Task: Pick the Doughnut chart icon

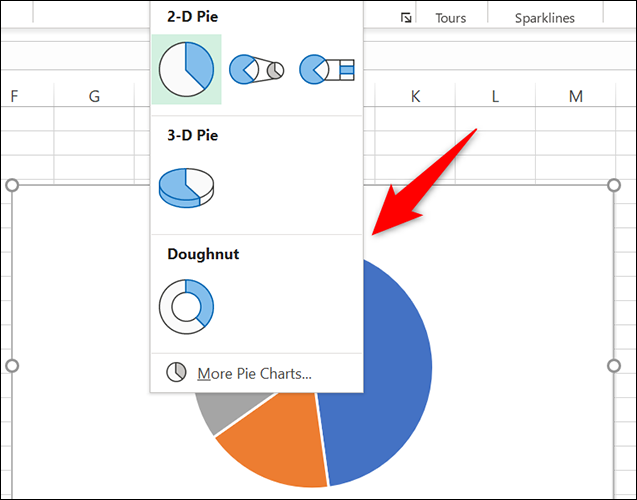Action: (x=186, y=305)
